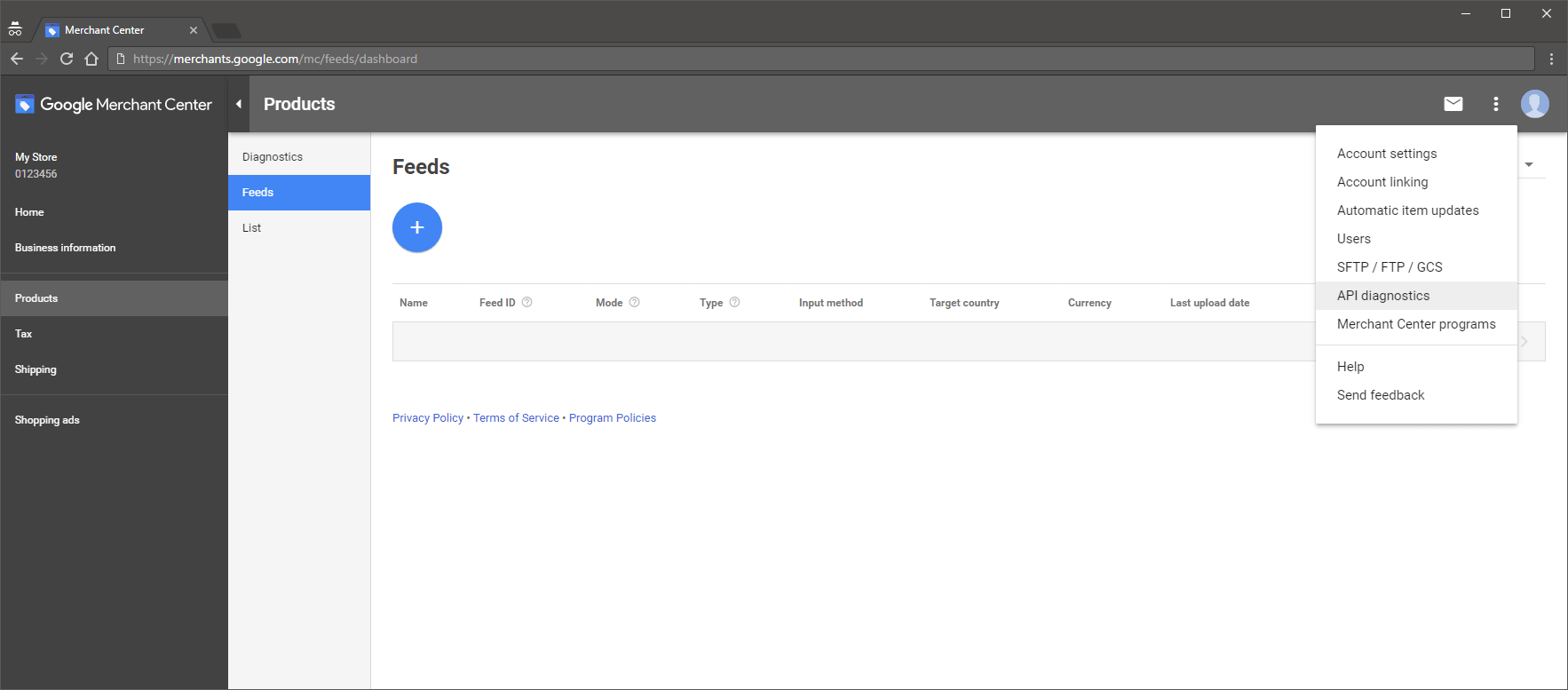Click the Name column header
1568x690 pixels.
click(414, 303)
